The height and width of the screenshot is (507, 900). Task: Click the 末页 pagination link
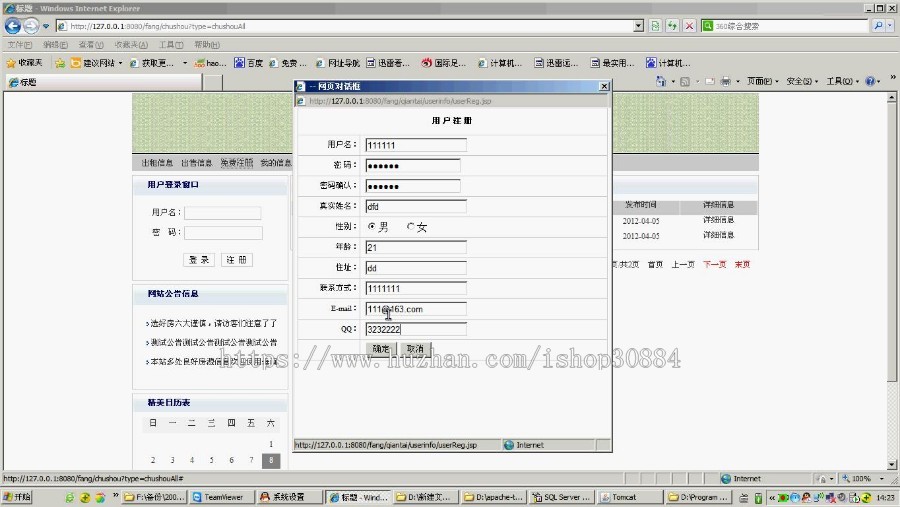click(x=742, y=265)
